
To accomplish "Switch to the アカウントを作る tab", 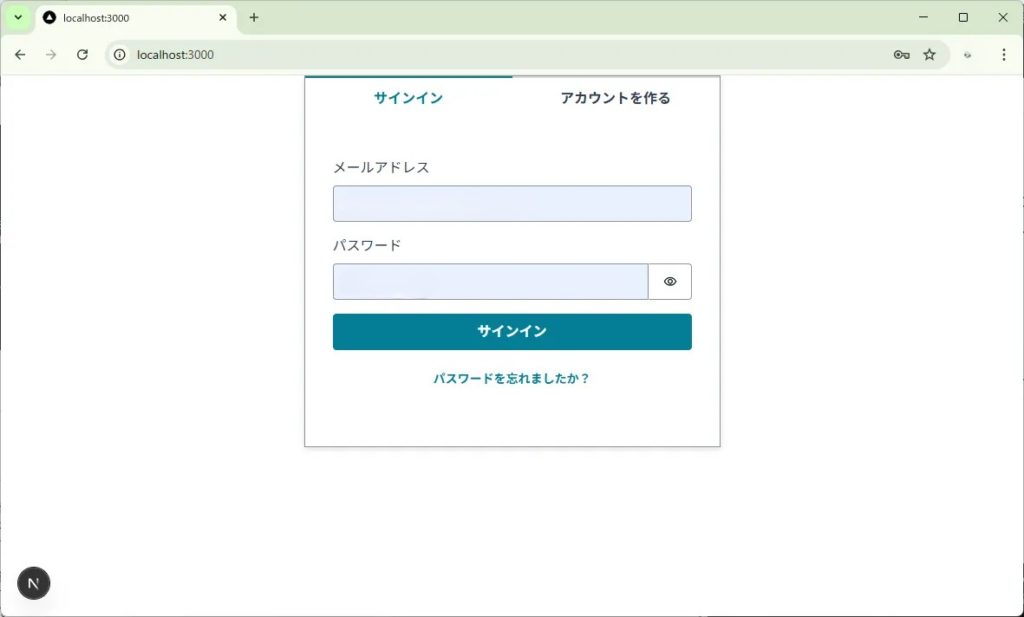I will coord(615,98).
